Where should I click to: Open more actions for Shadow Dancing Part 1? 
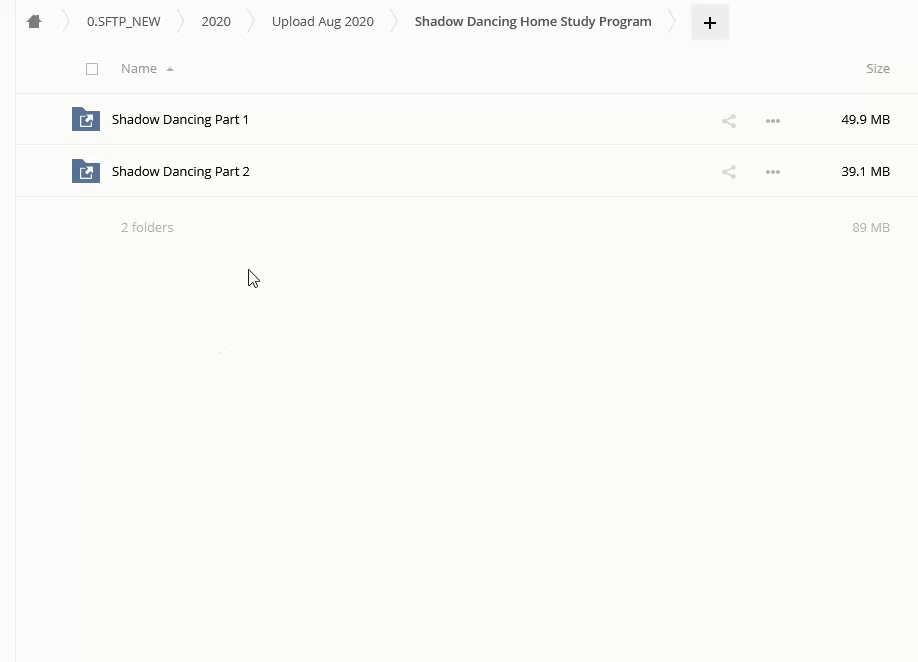pyautogui.click(x=772, y=120)
